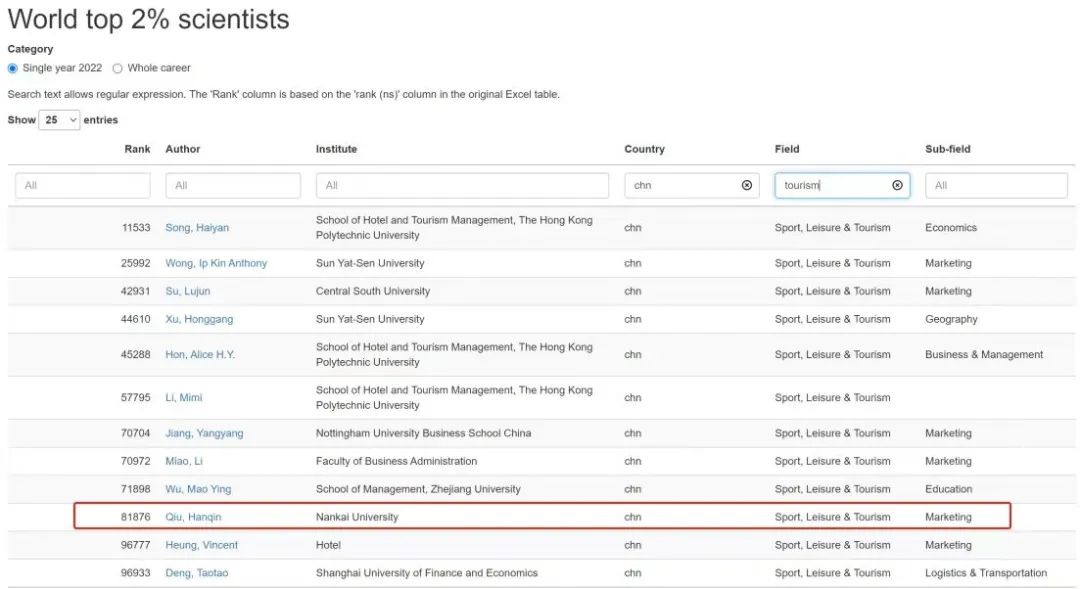This screenshot has width=1080, height=589.
Task: Click the Author filter input box
Action: coord(232,185)
